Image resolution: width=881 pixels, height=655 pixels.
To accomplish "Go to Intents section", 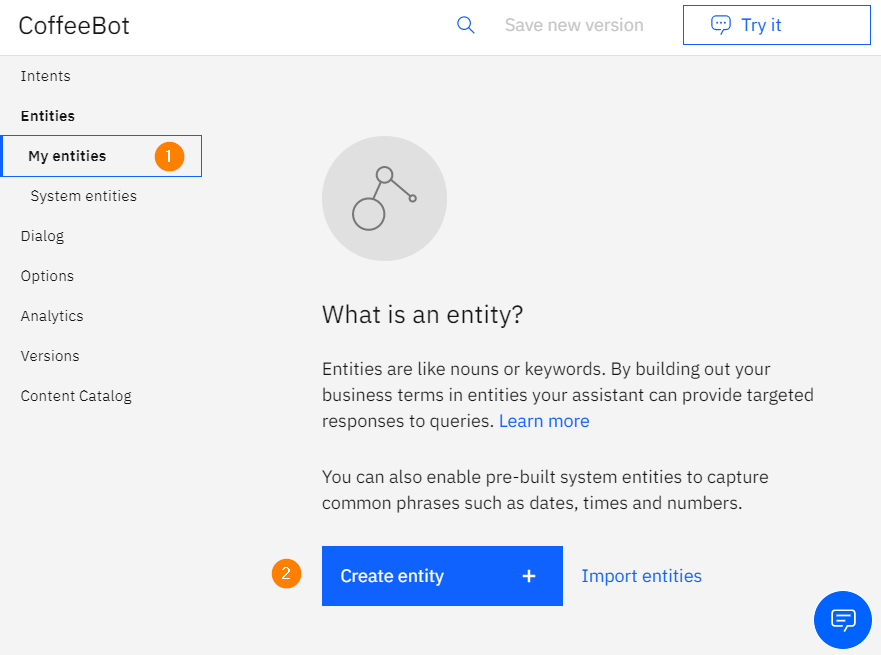I will click(46, 76).
